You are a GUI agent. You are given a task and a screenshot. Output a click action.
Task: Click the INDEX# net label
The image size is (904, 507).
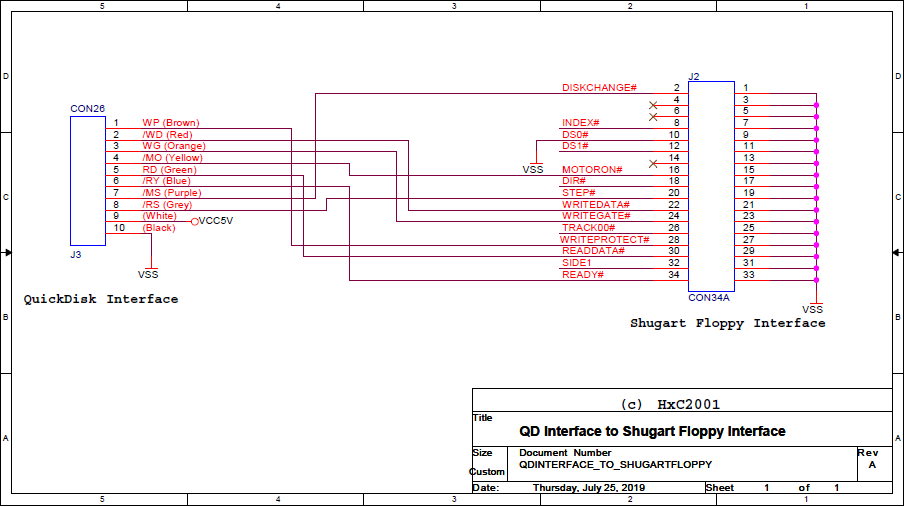click(x=581, y=123)
